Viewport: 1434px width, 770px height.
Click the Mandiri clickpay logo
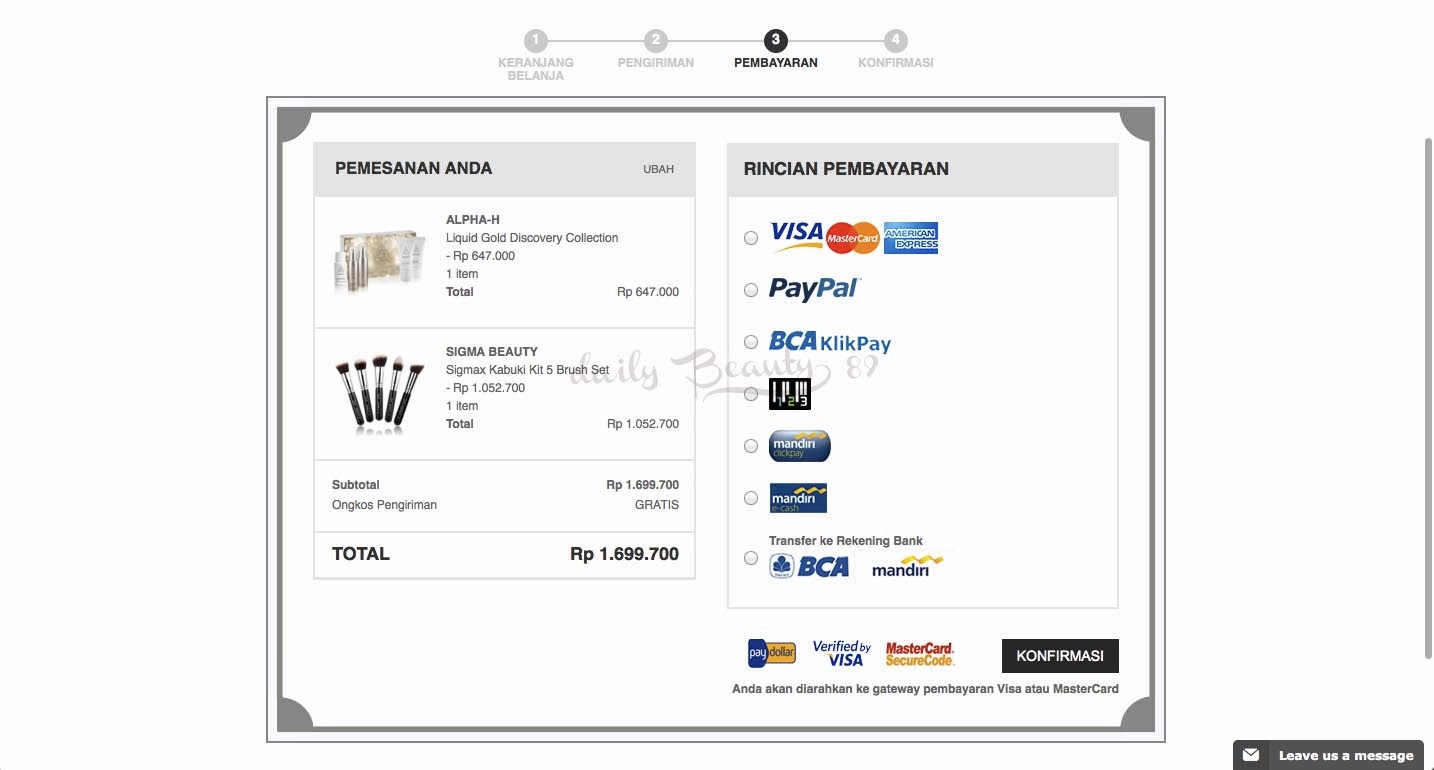point(800,446)
